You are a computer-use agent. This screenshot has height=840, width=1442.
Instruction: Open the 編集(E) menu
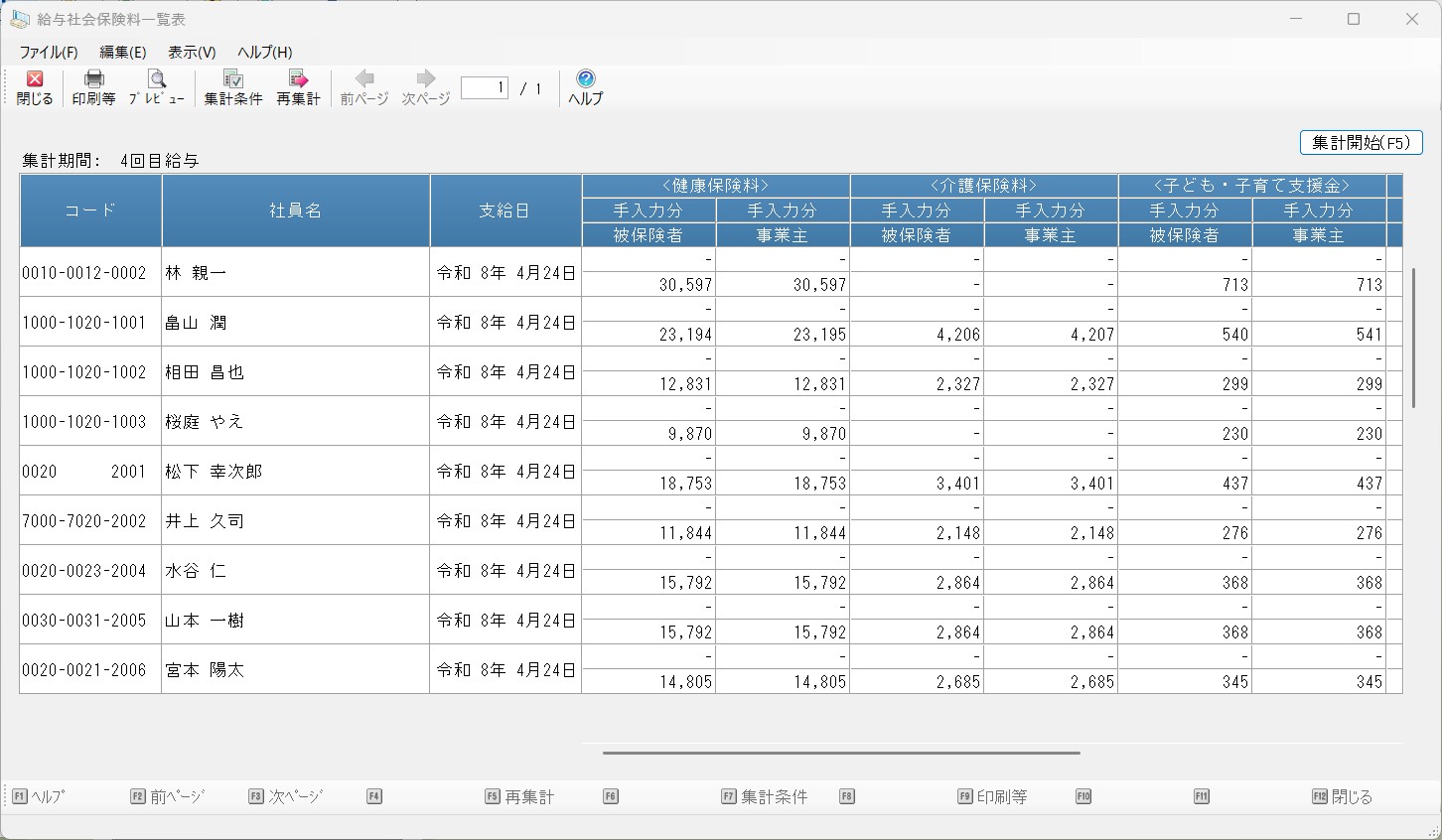tap(123, 53)
